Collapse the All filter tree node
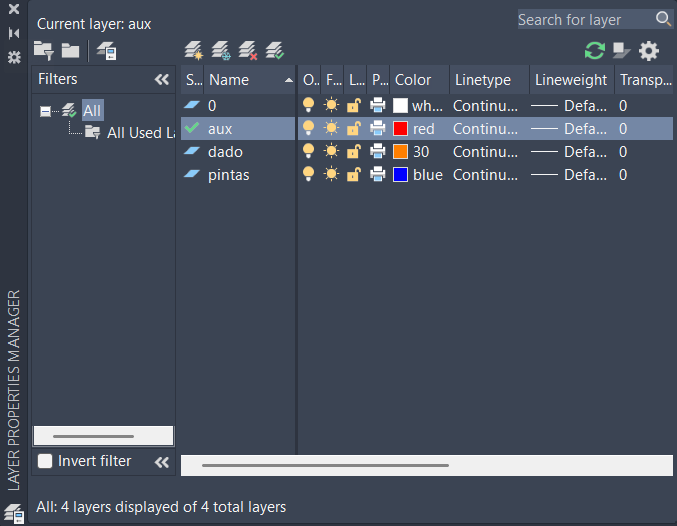 coord(45,111)
